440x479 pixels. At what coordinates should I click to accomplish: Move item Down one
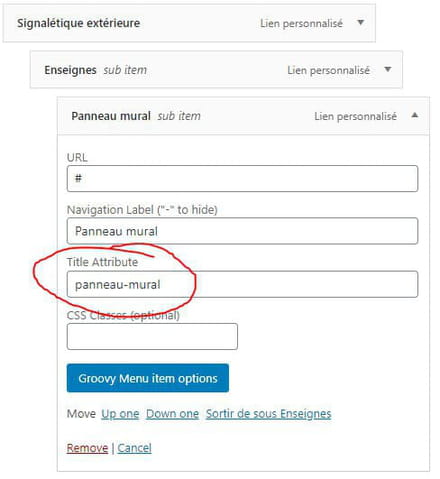pyautogui.click(x=172, y=414)
